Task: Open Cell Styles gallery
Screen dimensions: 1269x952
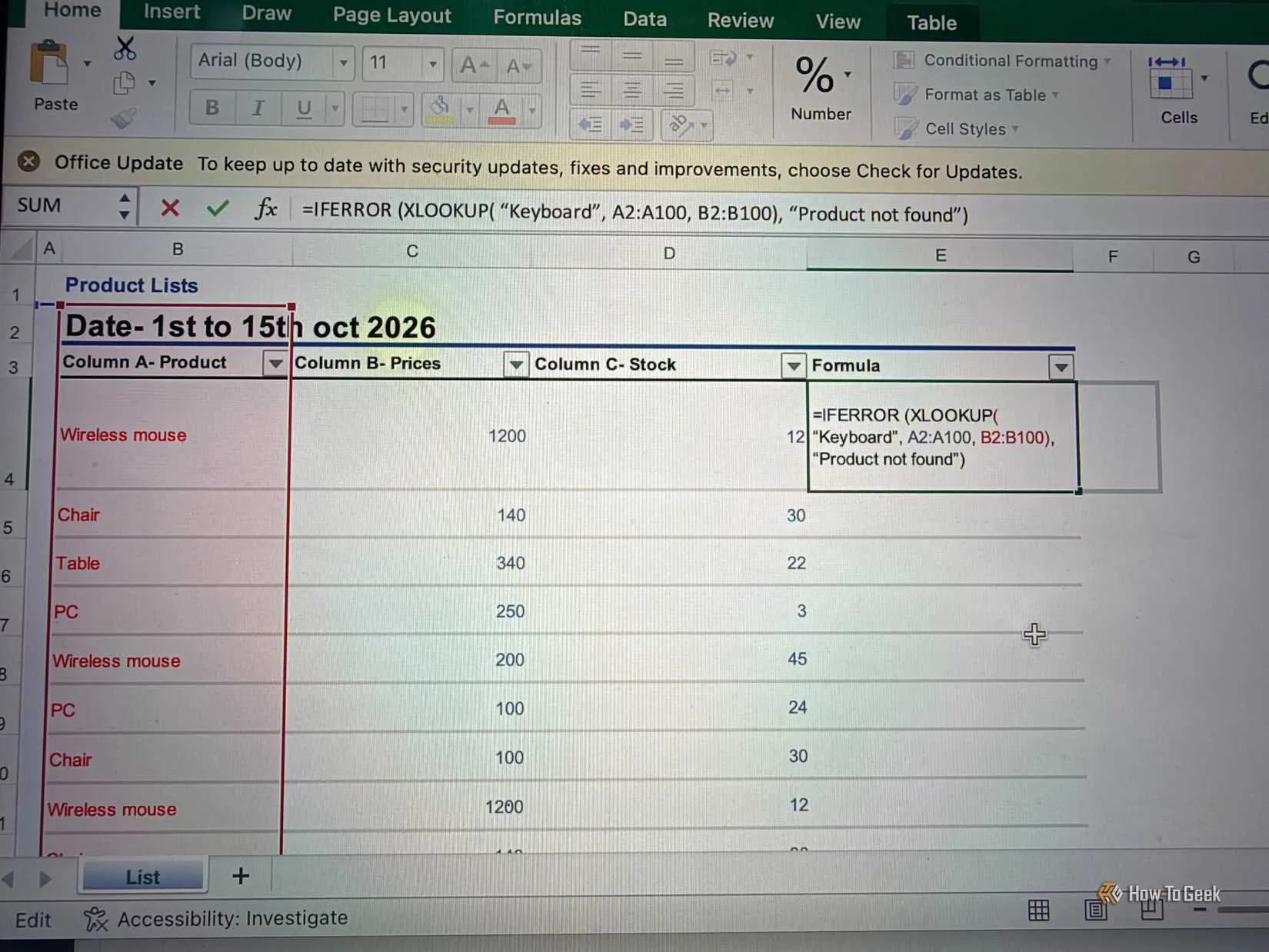Action: coord(957,128)
